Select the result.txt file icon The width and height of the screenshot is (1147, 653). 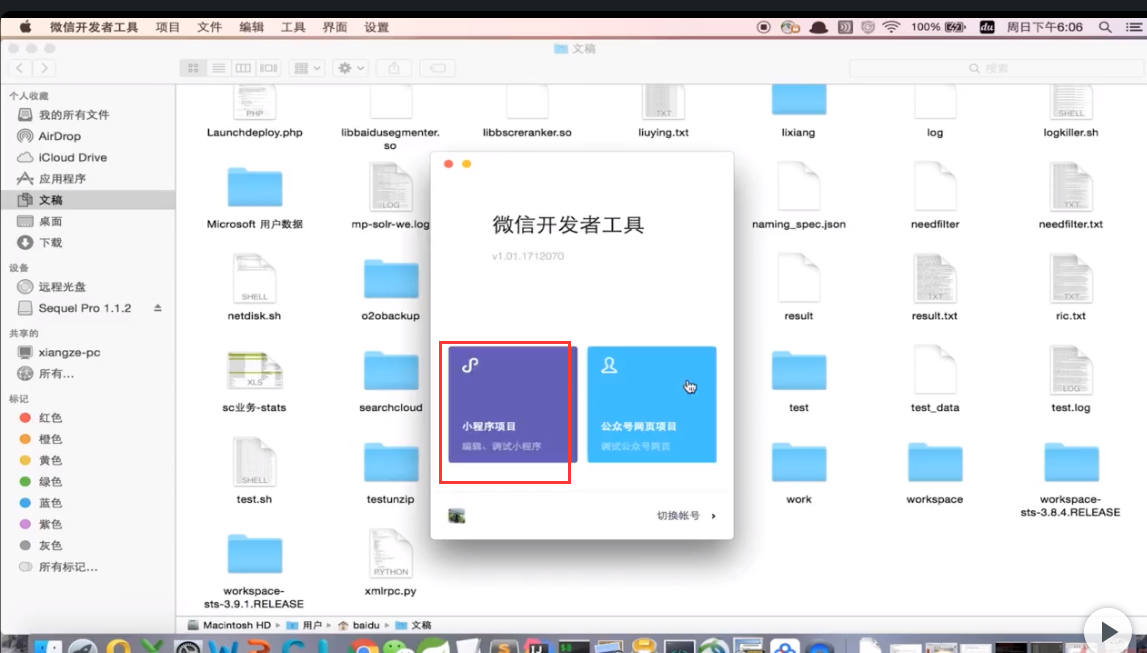point(935,278)
